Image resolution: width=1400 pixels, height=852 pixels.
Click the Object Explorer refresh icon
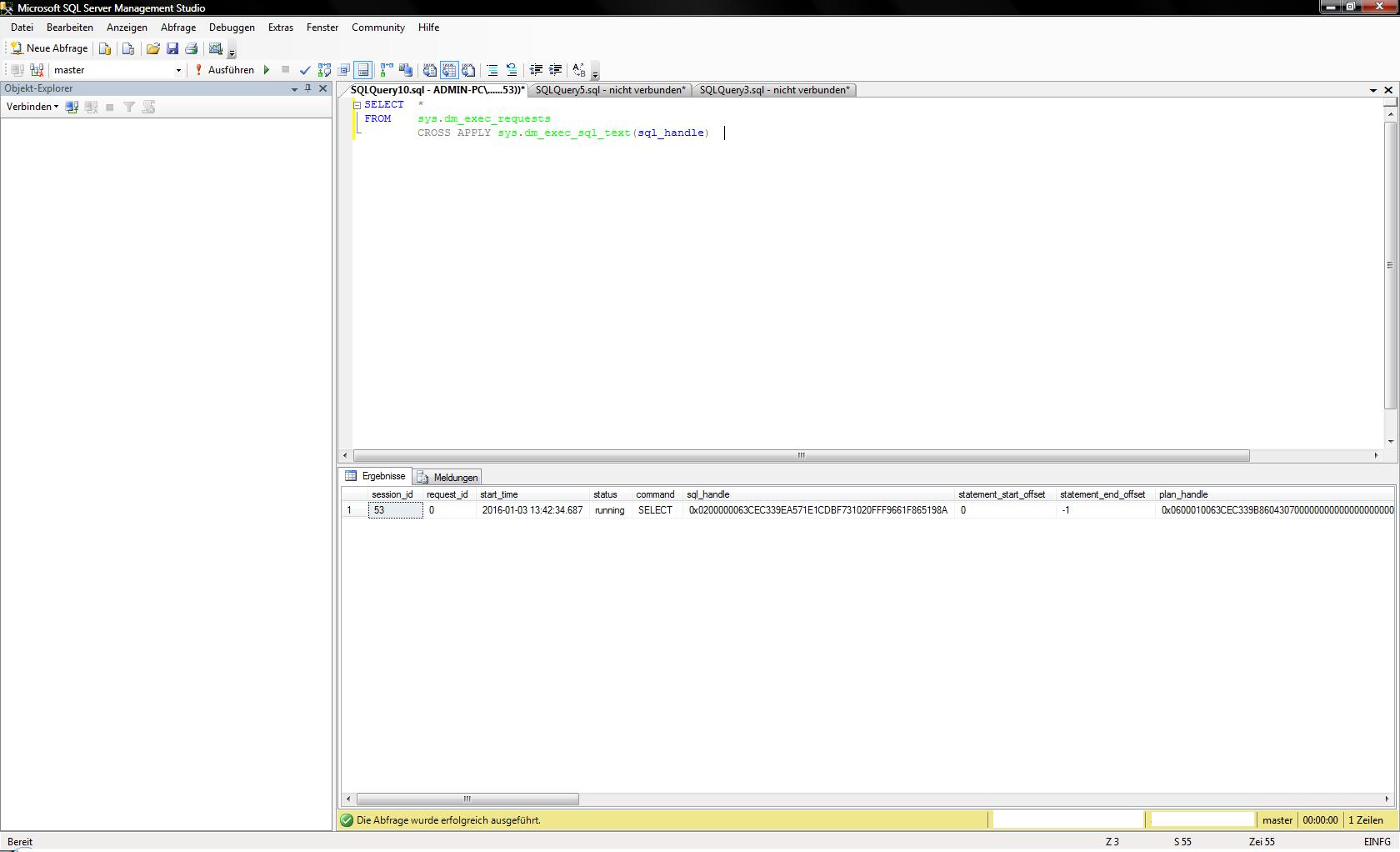click(148, 107)
